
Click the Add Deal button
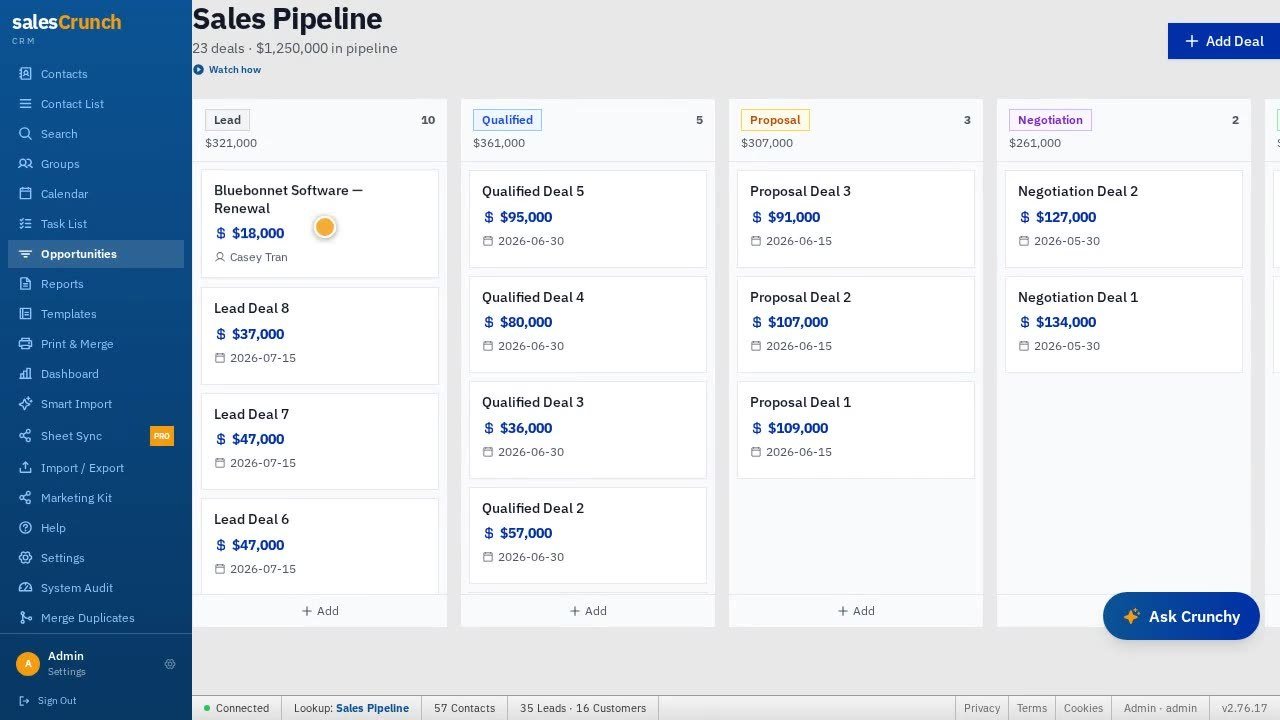pos(1224,41)
